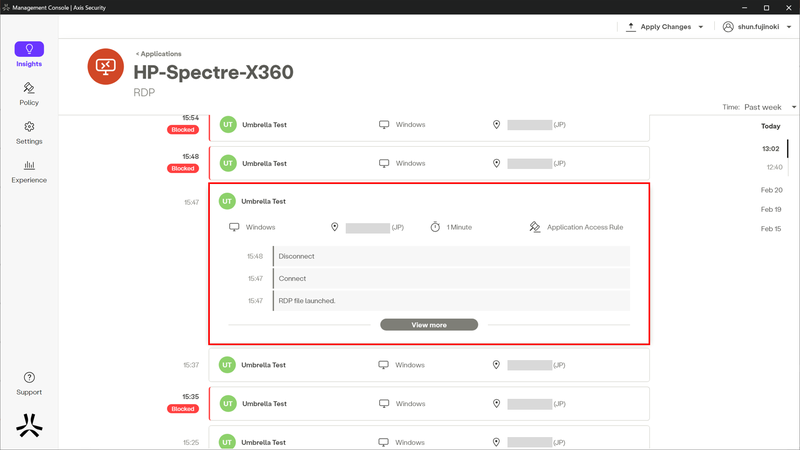The width and height of the screenshot is (800, 450).
Task: Click the location pin in the 15:35 row
Action: point(496,404)
